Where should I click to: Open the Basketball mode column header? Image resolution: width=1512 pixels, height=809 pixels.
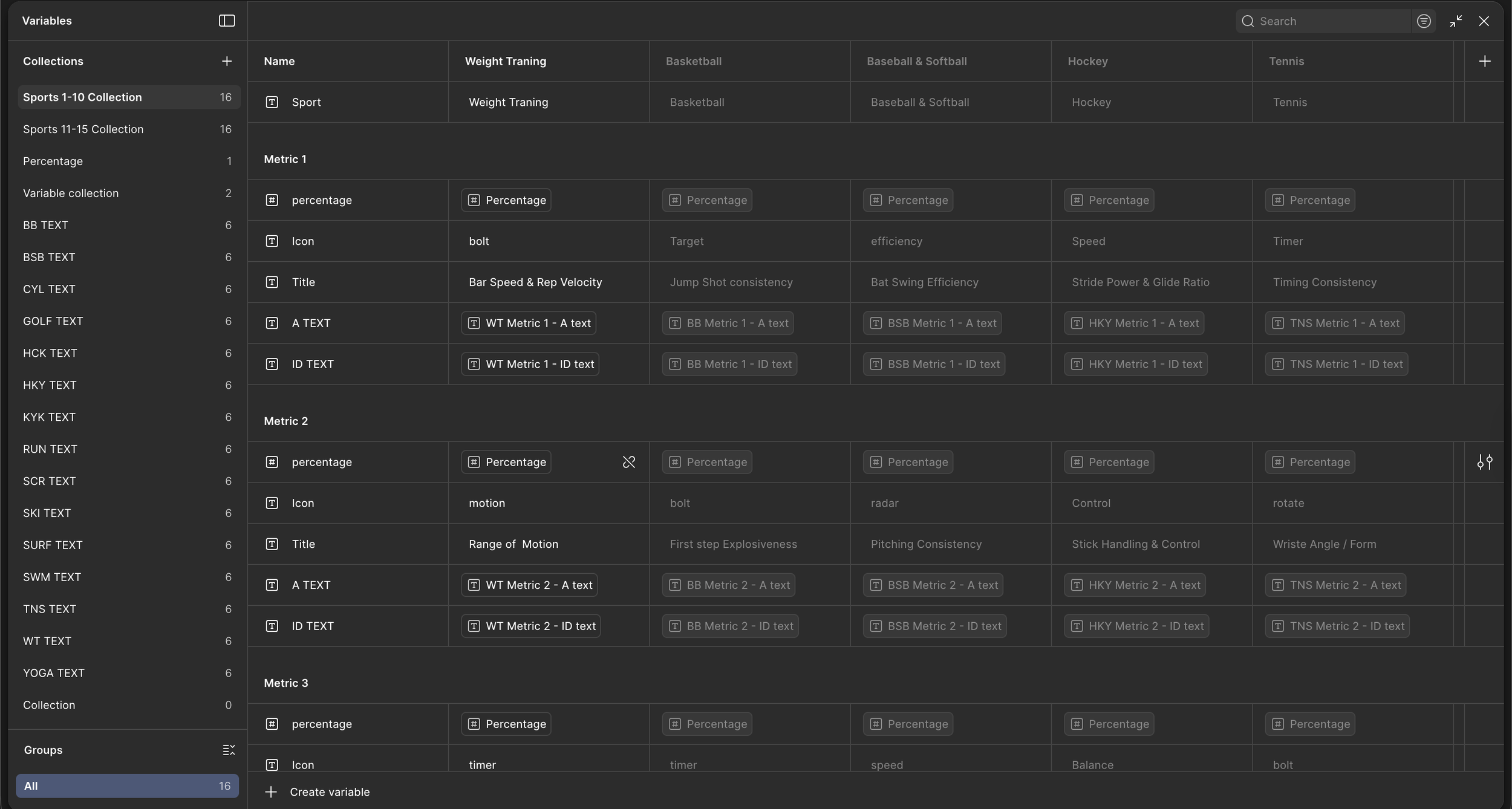(x=694, y=61)
